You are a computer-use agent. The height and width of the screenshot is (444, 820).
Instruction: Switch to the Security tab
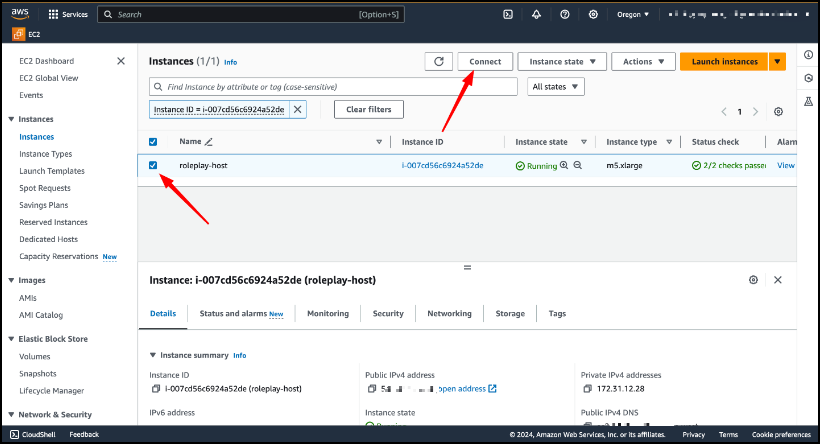pyautogui.click(x=388, y=313)
